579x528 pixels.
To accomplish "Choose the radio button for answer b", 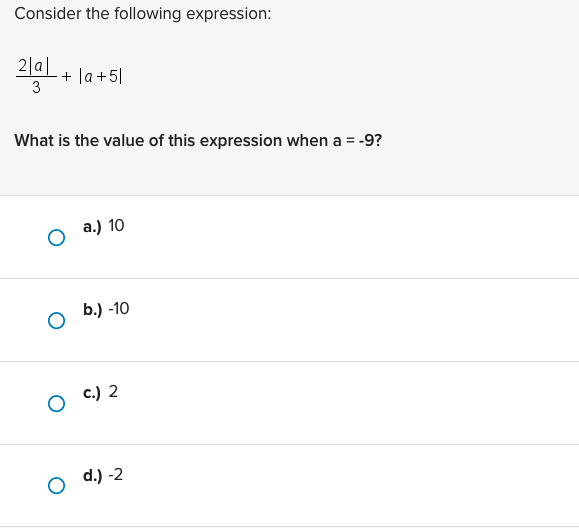I will point(56,320).
